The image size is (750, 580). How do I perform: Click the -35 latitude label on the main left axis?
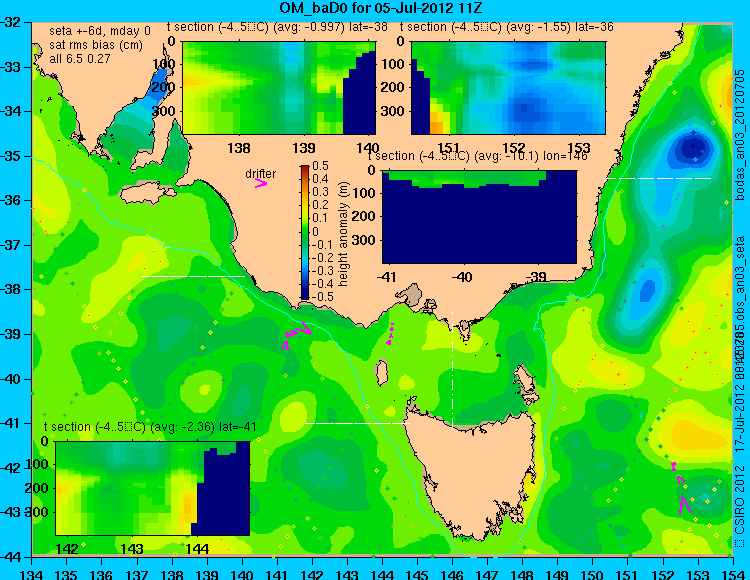[x=10, y=156]
